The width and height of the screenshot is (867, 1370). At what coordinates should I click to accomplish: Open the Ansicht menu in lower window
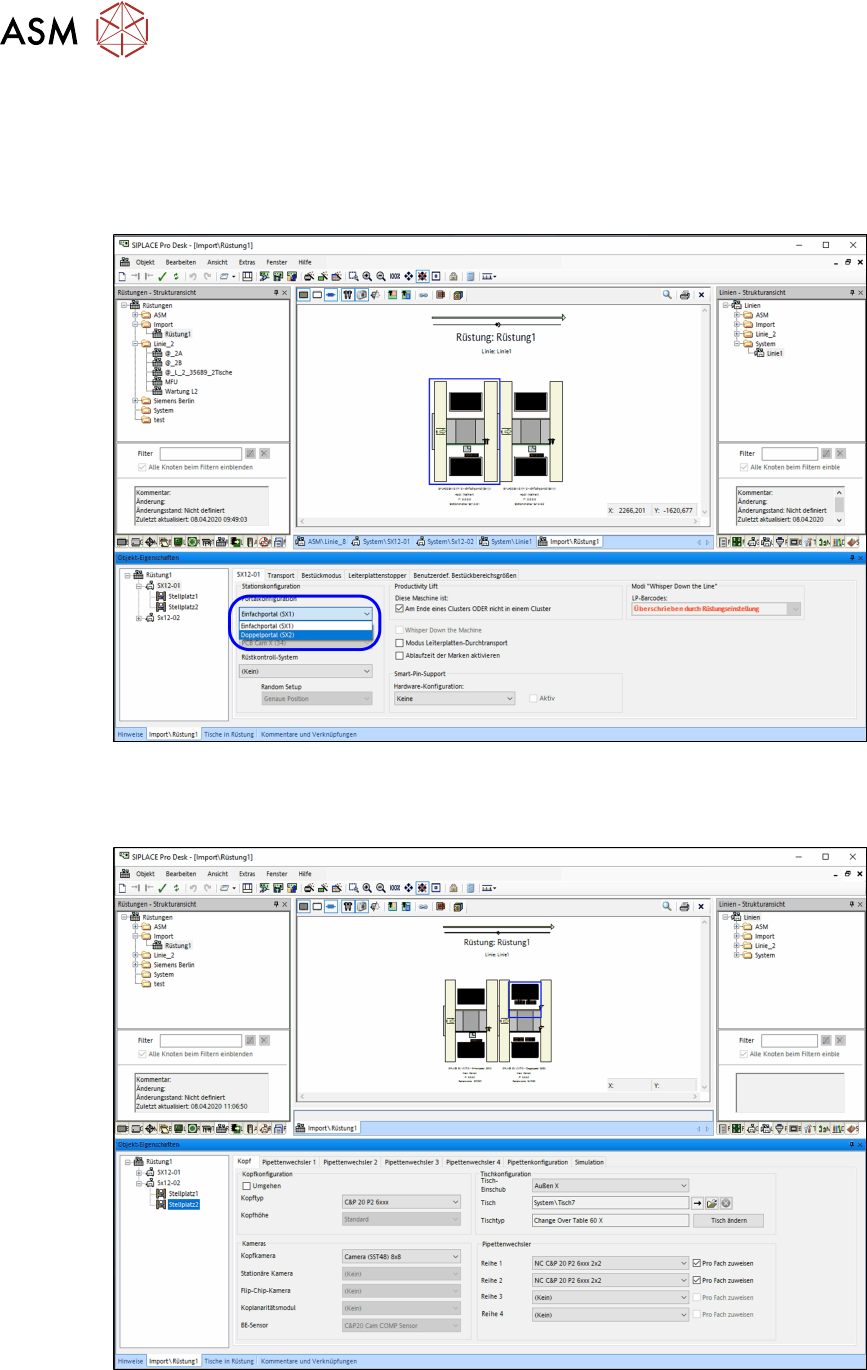(x=218, y=872)
